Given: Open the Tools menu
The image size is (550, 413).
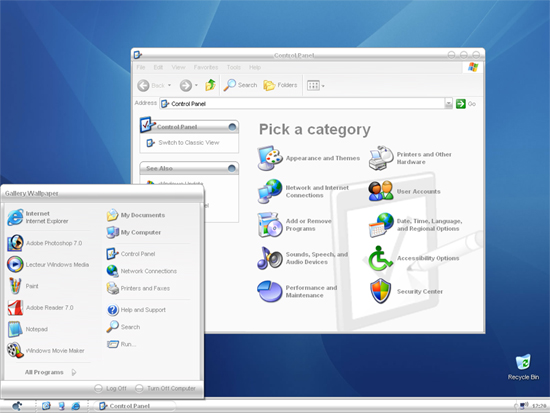Looking at the screenshot, I should (x=234, y=67).
